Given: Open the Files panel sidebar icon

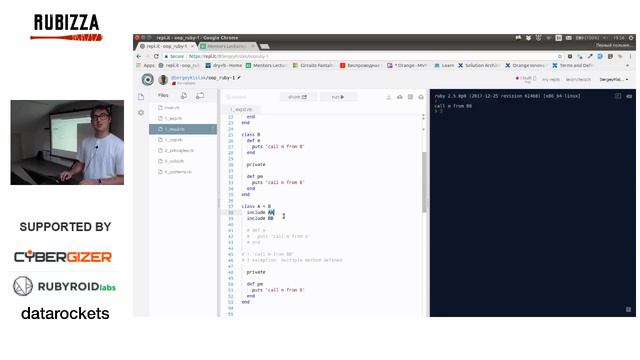Looking at the screenshot, I should 141,97.
